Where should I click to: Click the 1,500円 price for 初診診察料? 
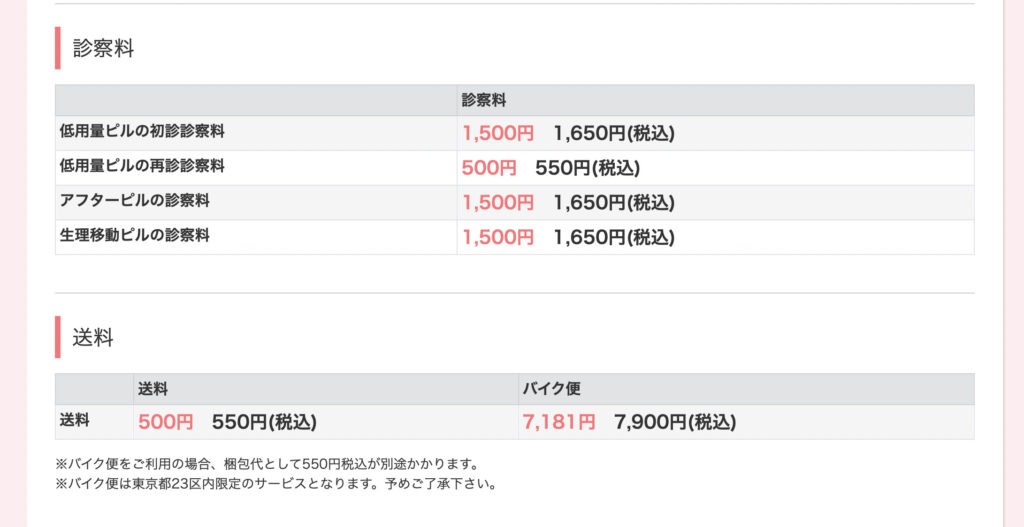pyautogui.click(x=498, y=133)
